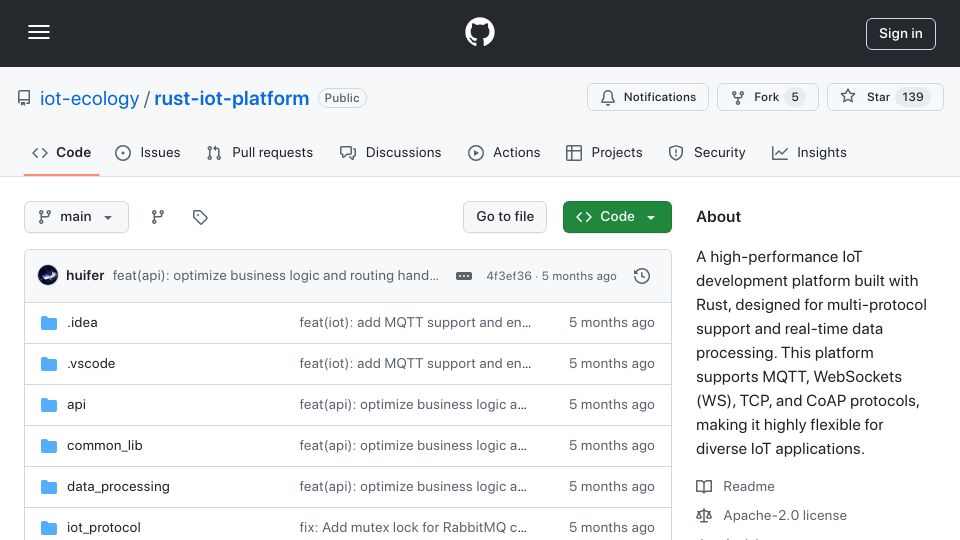Click the .idea row's '5 months ago' timestamp
The width and height of the screenshot is (960, 540).
612,323
